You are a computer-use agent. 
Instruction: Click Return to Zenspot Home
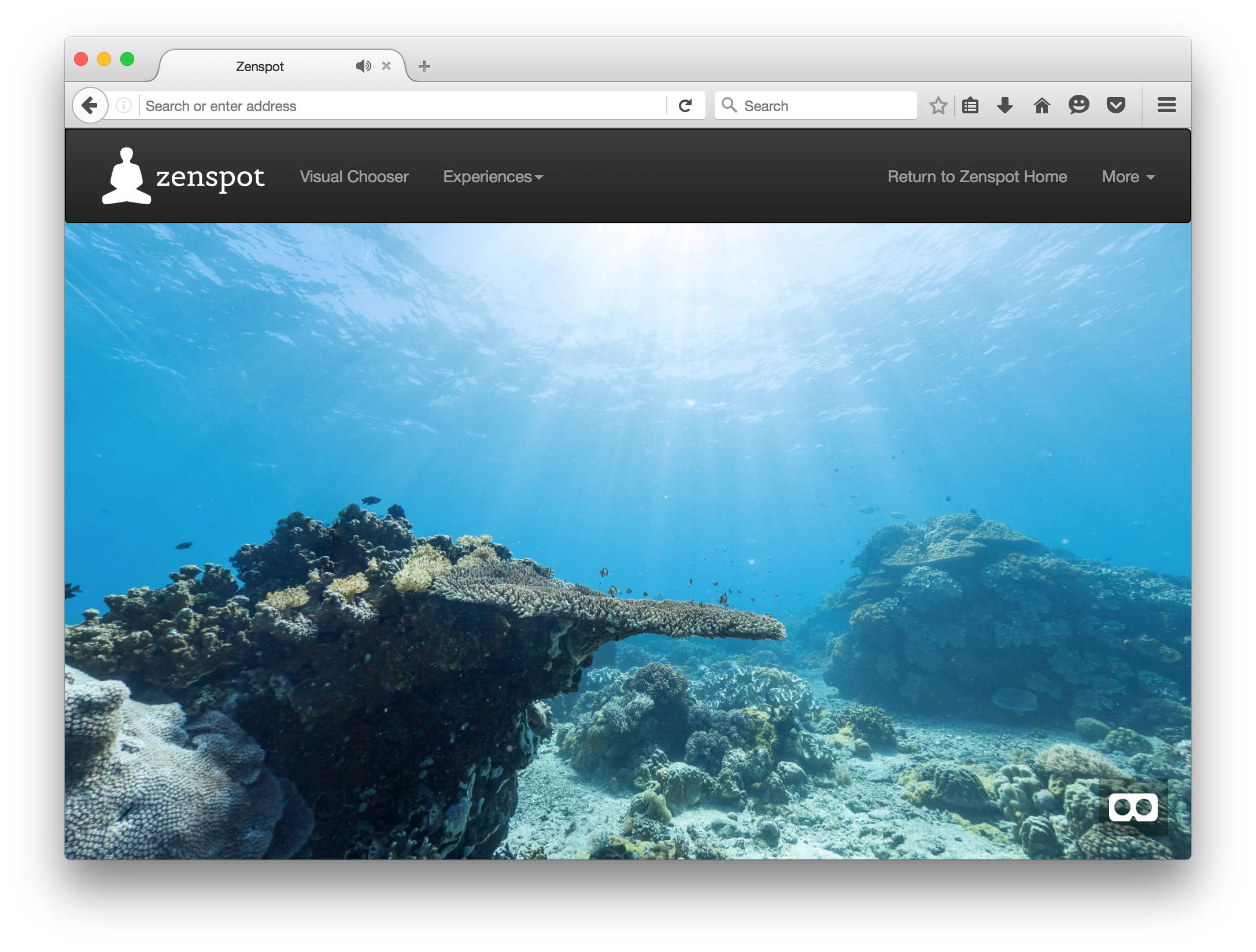click(x=977, y=176)
